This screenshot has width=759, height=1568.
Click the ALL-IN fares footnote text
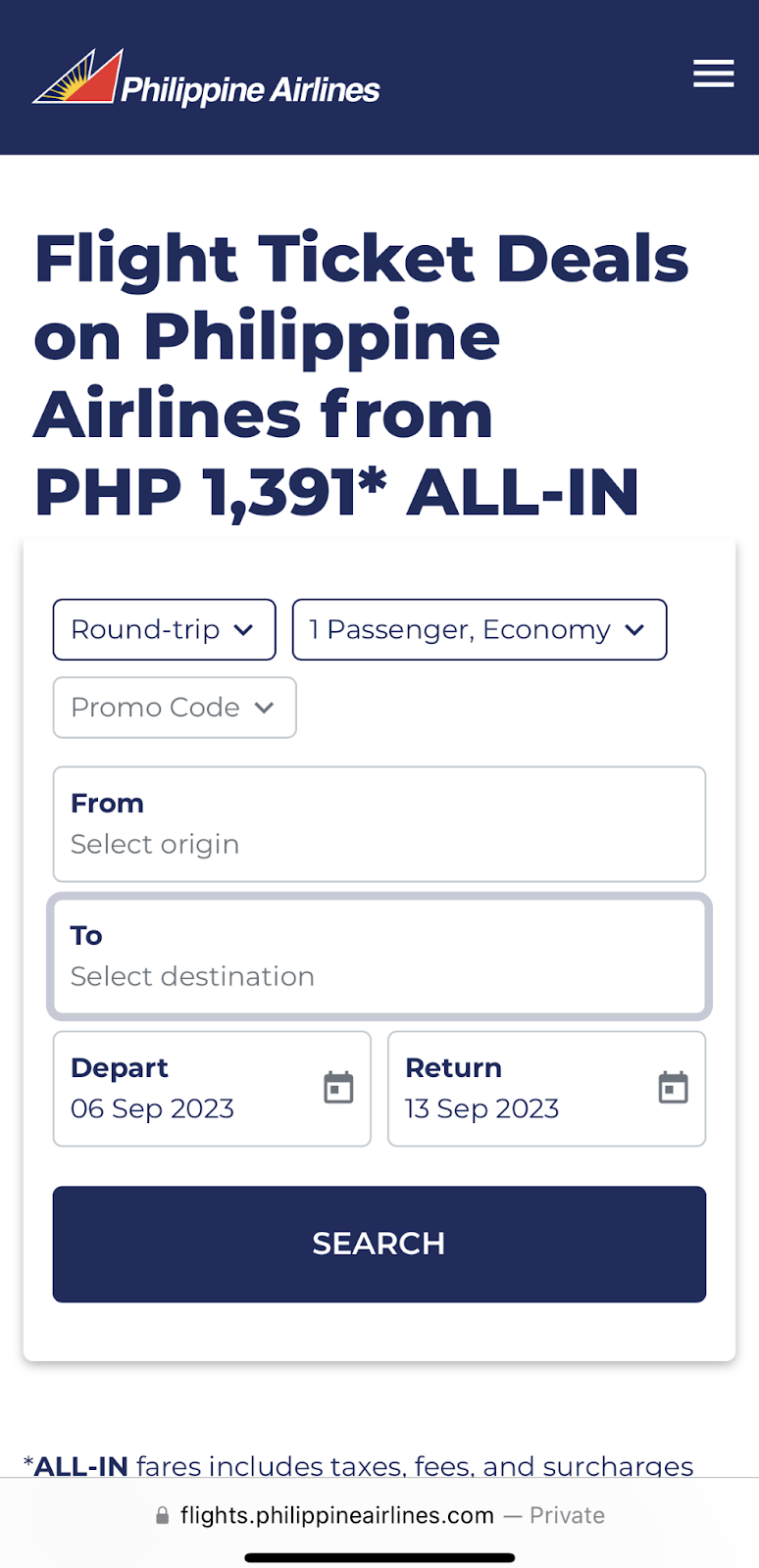(x=359, y=1466)
